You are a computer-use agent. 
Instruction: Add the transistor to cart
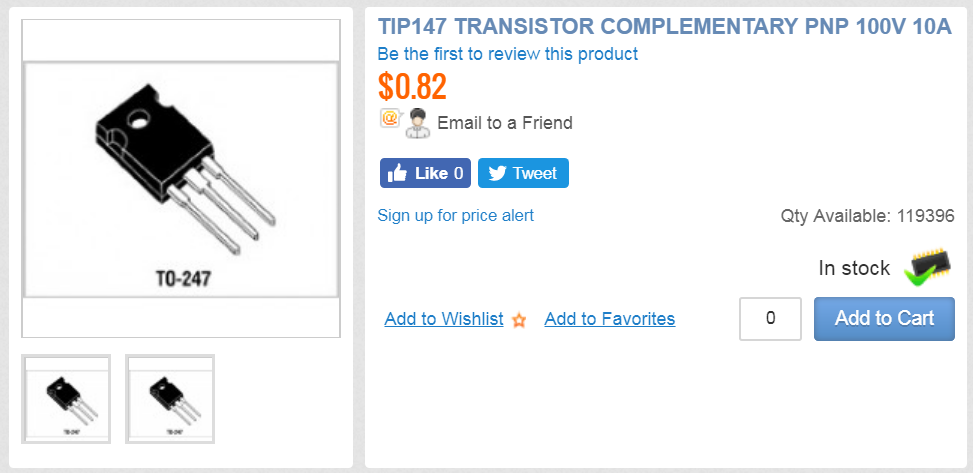tap(884, 318)
